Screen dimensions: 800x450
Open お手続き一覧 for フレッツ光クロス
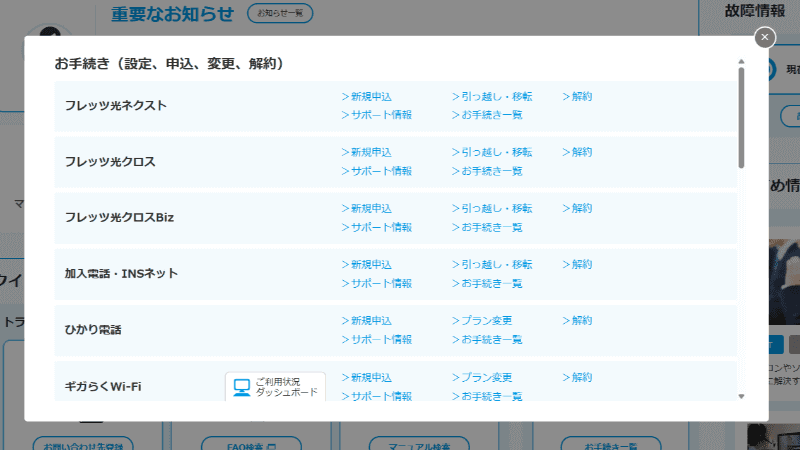tap(487, 171)
